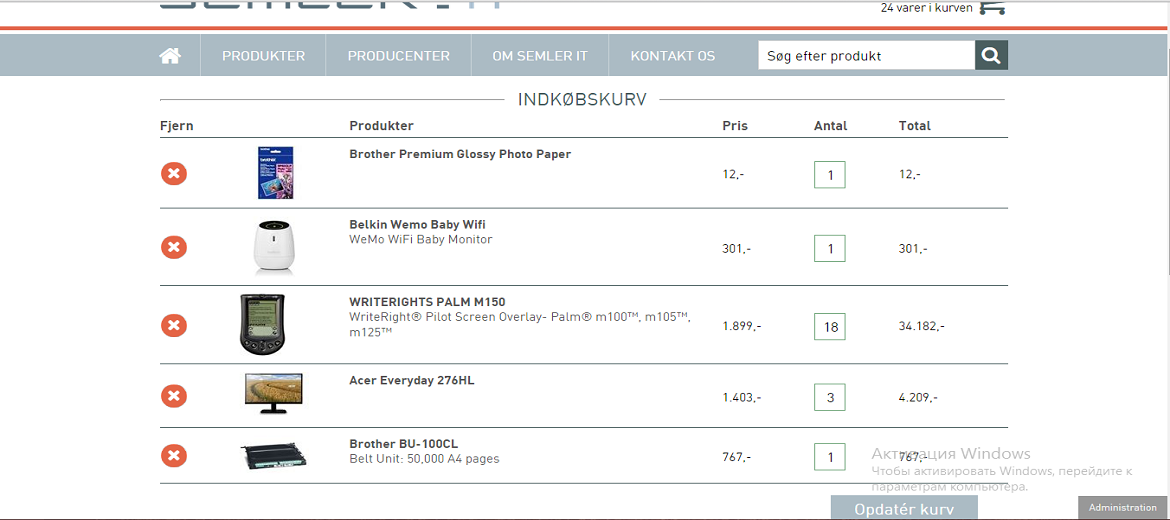Remove Acer Everyday 276HL from cart

tap(174, 395)
